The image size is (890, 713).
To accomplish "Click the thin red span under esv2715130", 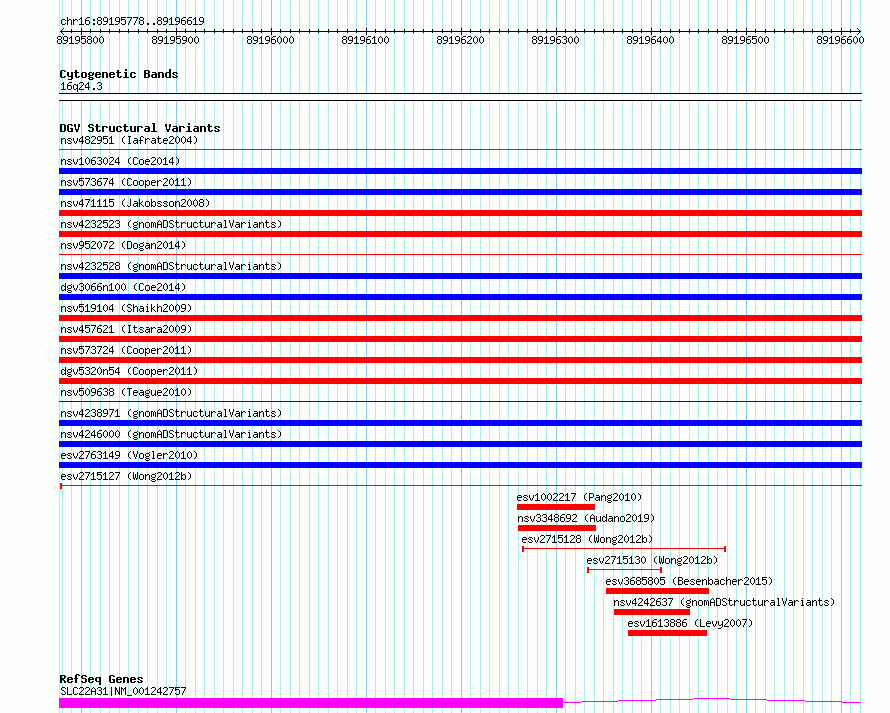I will 624,570.
